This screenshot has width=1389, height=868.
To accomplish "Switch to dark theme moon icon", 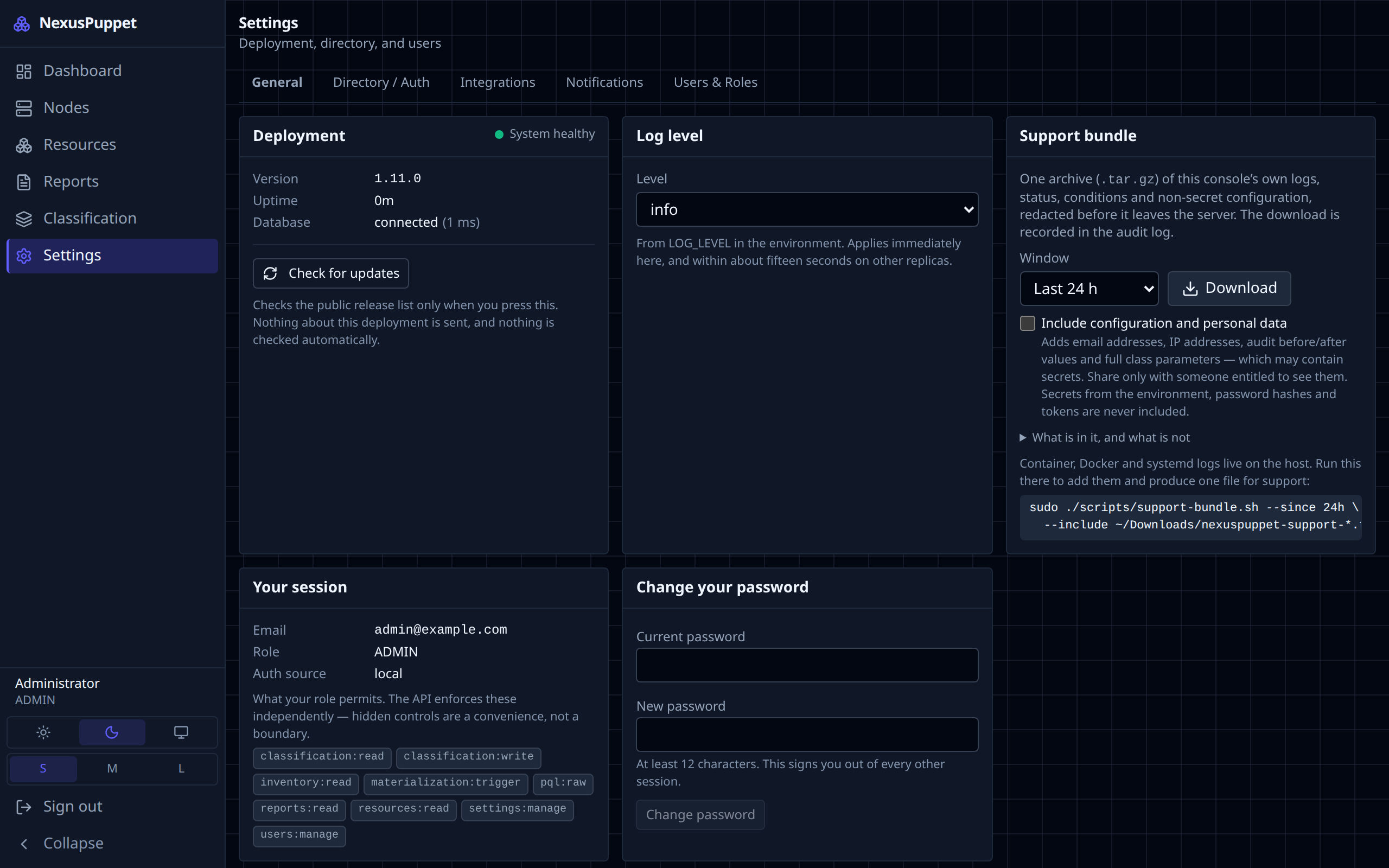I will click(x=112, y=732).
